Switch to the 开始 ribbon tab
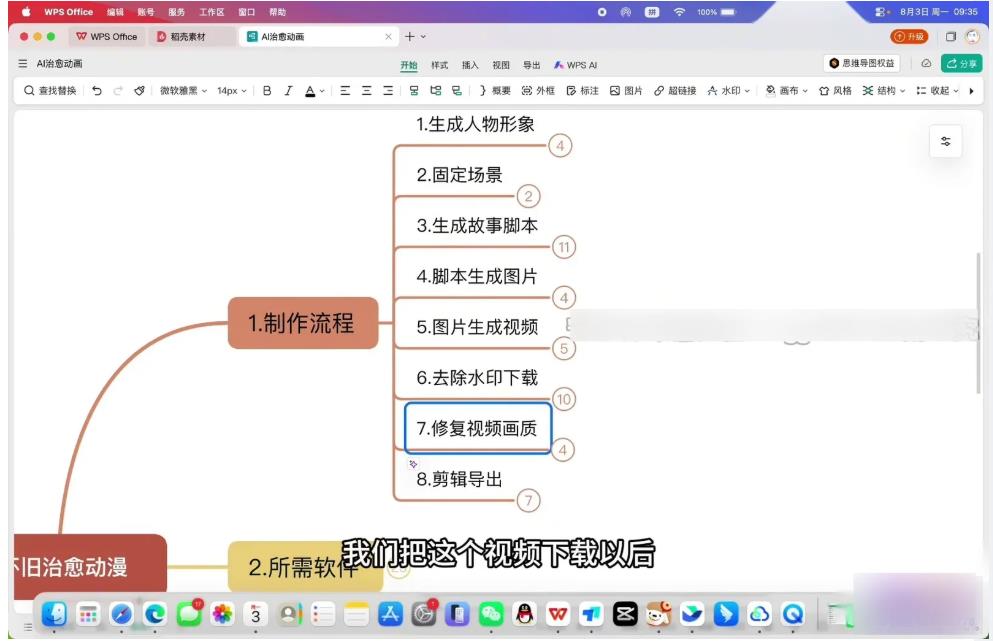This screenshot has height=641, width=993. (x=408, y=65)
